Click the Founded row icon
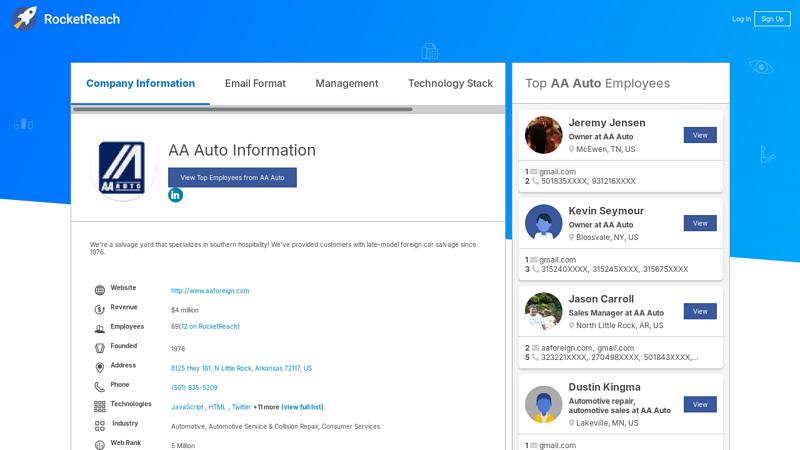 click(x=99, y=348)
